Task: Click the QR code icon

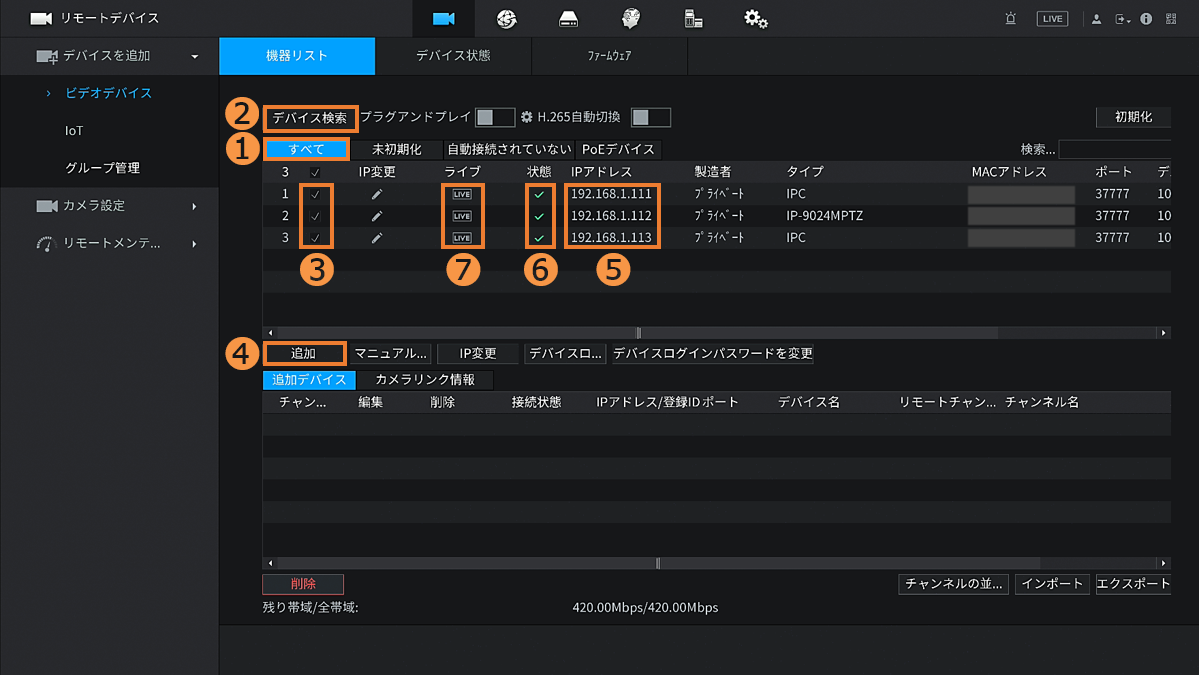Action: pos(1171,19)
